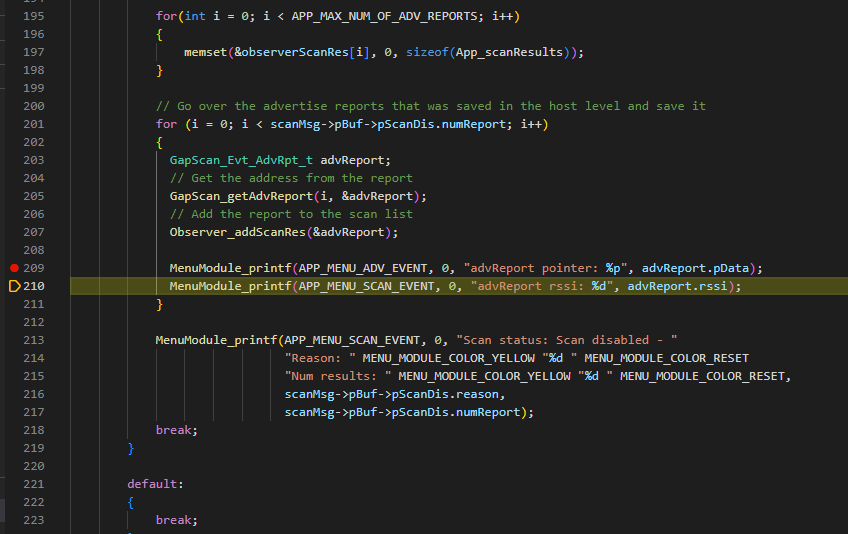Image resolution: width=848 pixels, height=534 pixels.
Task: Click advReport.pData on line 209
Action: click(695, 268)
